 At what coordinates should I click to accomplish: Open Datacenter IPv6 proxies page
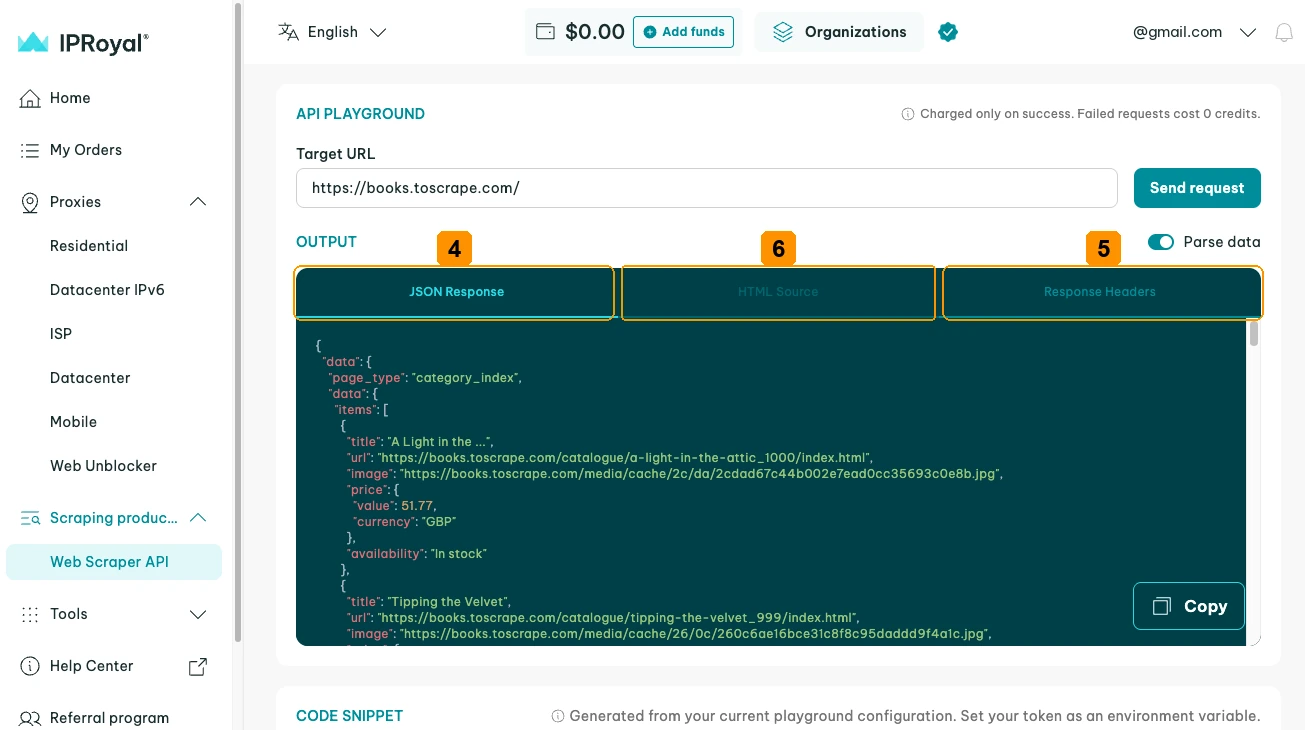coord(107,290)
